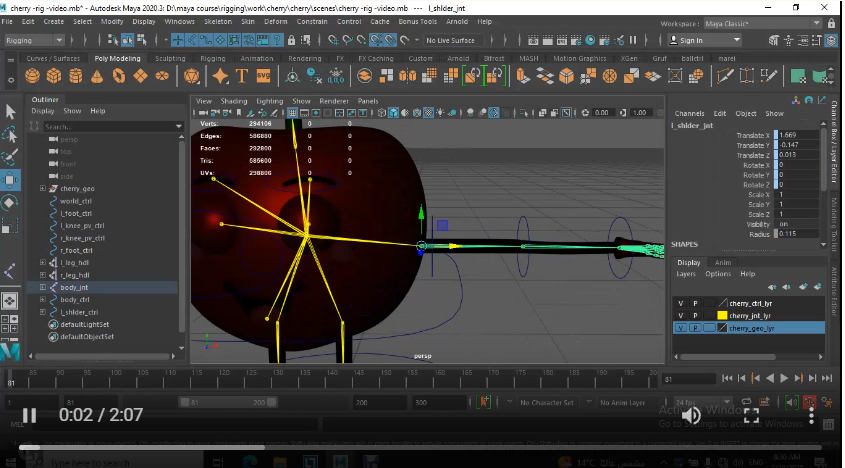
Task: Open the Skeleton menu
Action: tap(217, 21)
